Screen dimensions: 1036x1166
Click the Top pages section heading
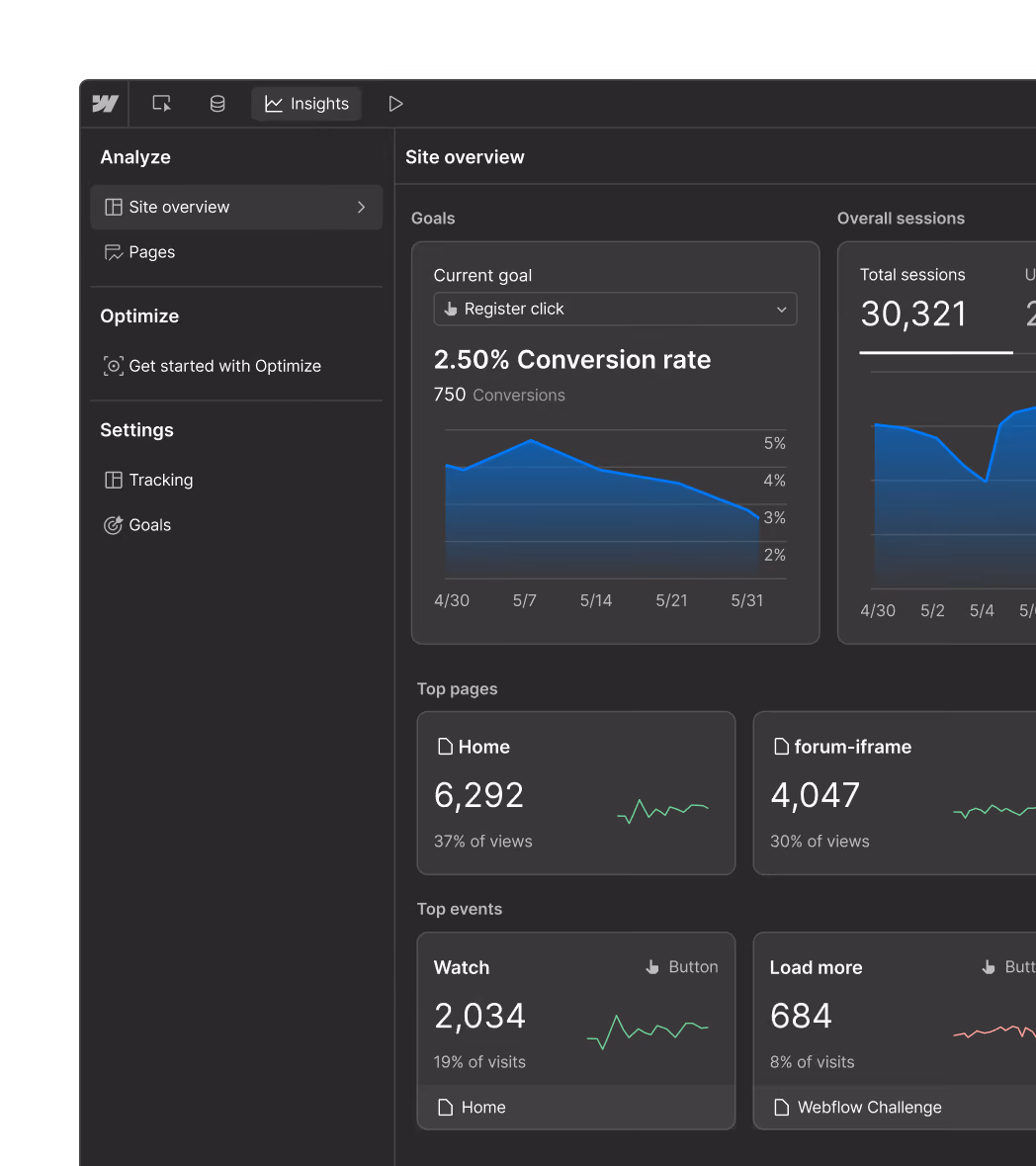click(x=457, y=688)
